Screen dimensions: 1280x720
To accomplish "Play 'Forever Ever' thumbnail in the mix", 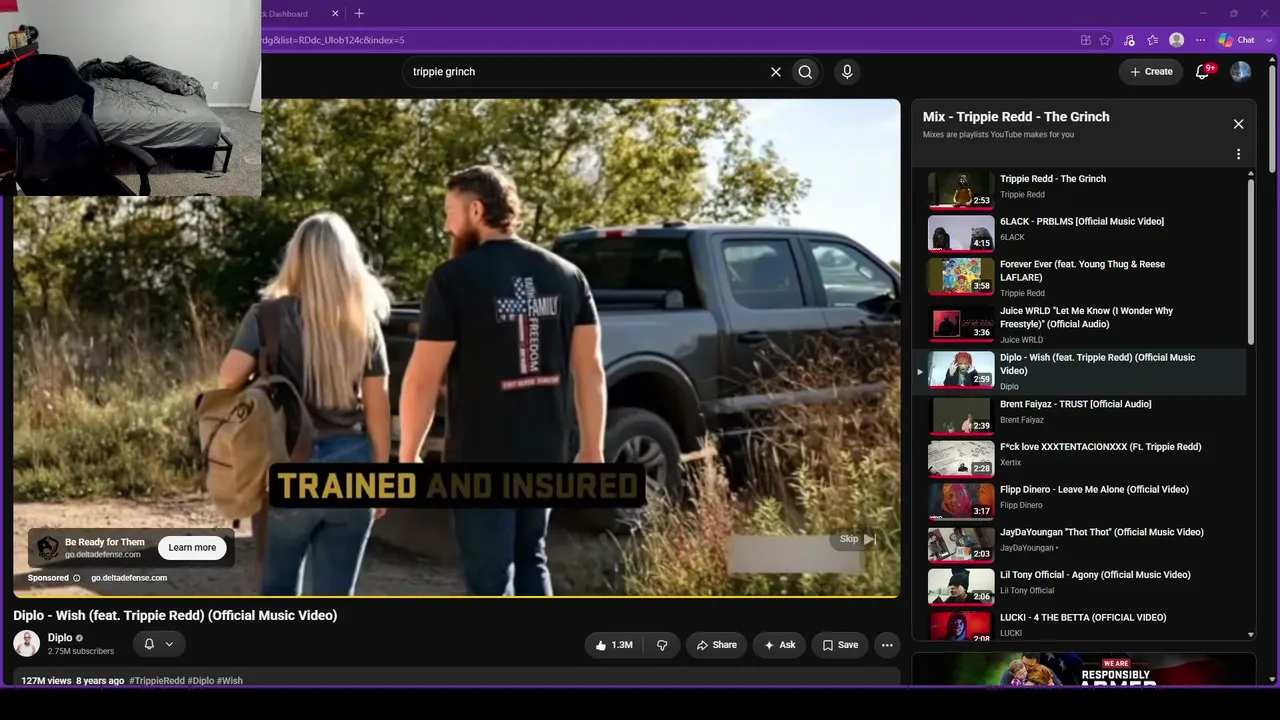I will pyautogui.click(x=961, y=277).
